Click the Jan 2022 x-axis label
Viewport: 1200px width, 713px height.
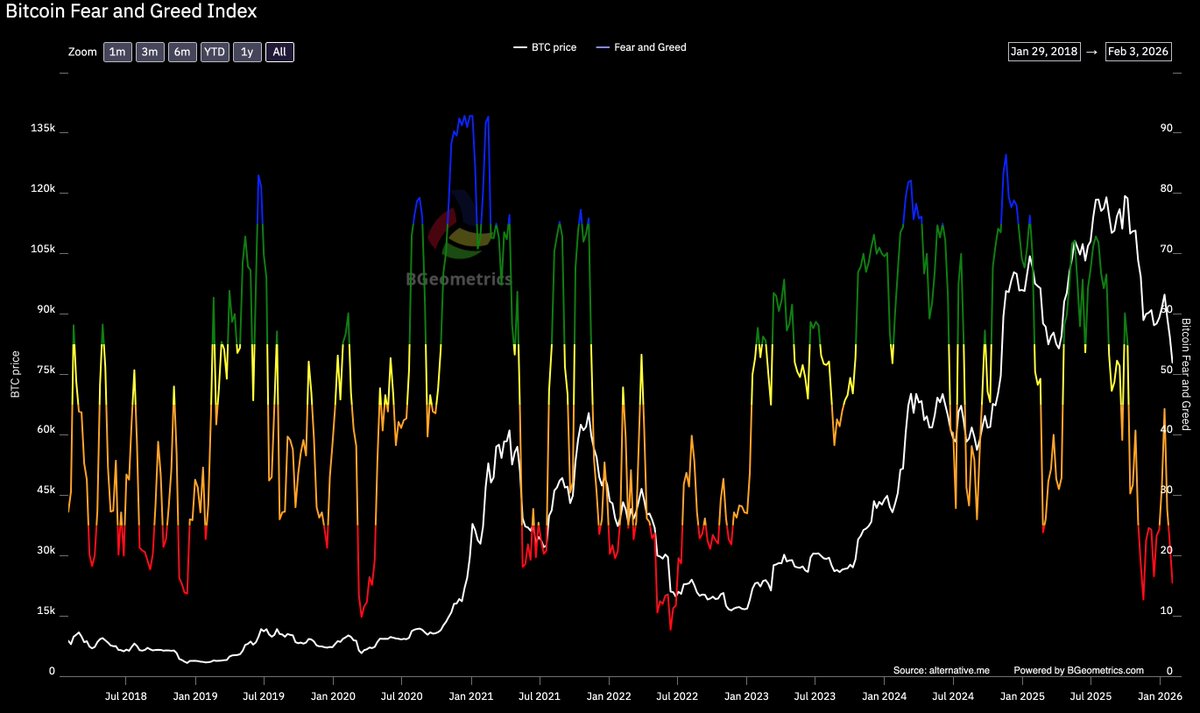609,694
